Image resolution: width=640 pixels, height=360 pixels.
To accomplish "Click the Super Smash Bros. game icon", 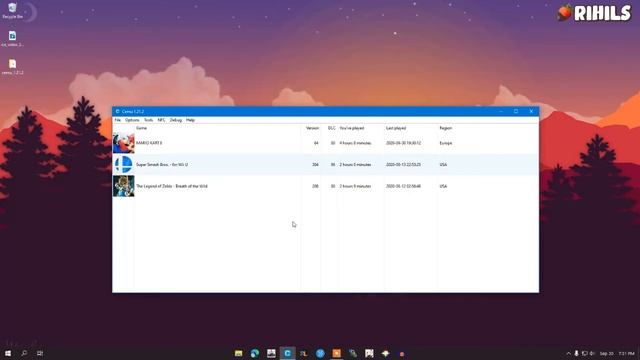I will pyautogui.click(x=123, y=164).
